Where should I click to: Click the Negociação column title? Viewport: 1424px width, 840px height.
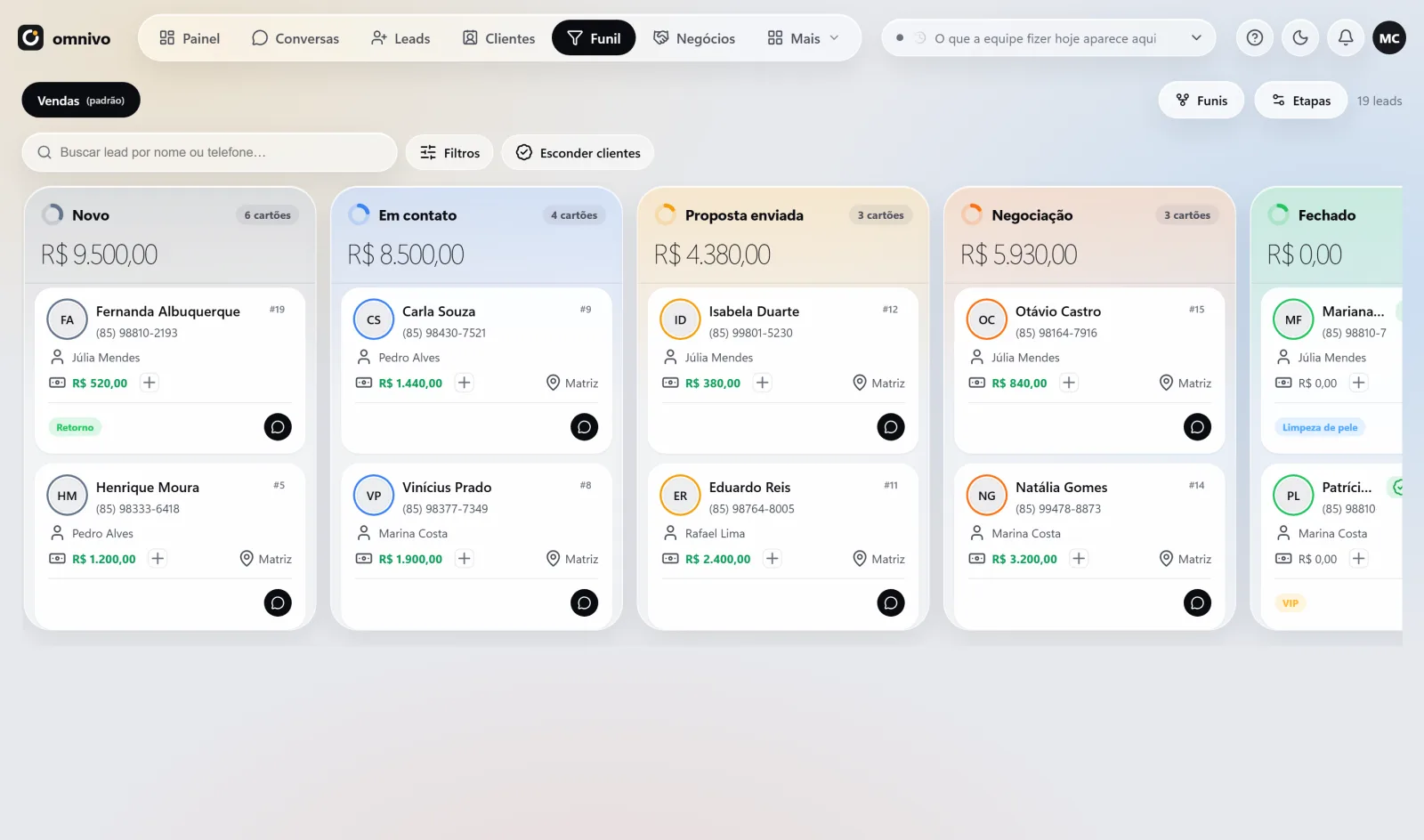(x=1032, y=215)
